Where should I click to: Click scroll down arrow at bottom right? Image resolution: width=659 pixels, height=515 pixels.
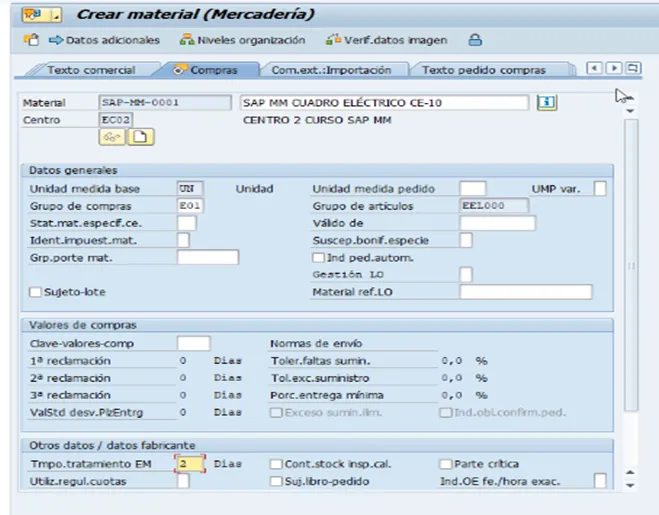pyautogui.click(x=630, y=485)
